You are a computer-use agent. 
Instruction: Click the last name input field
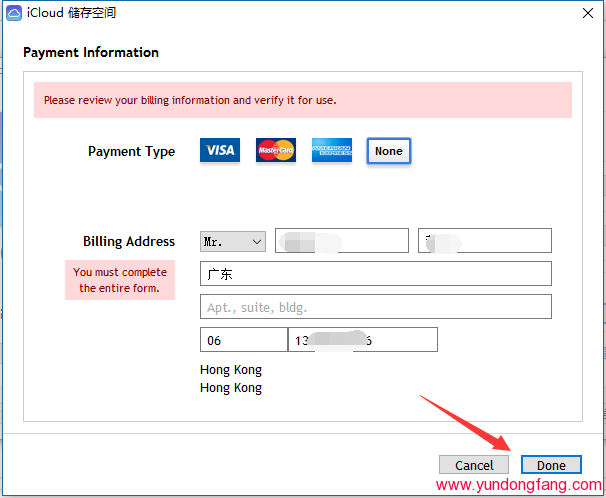(485, 241)
